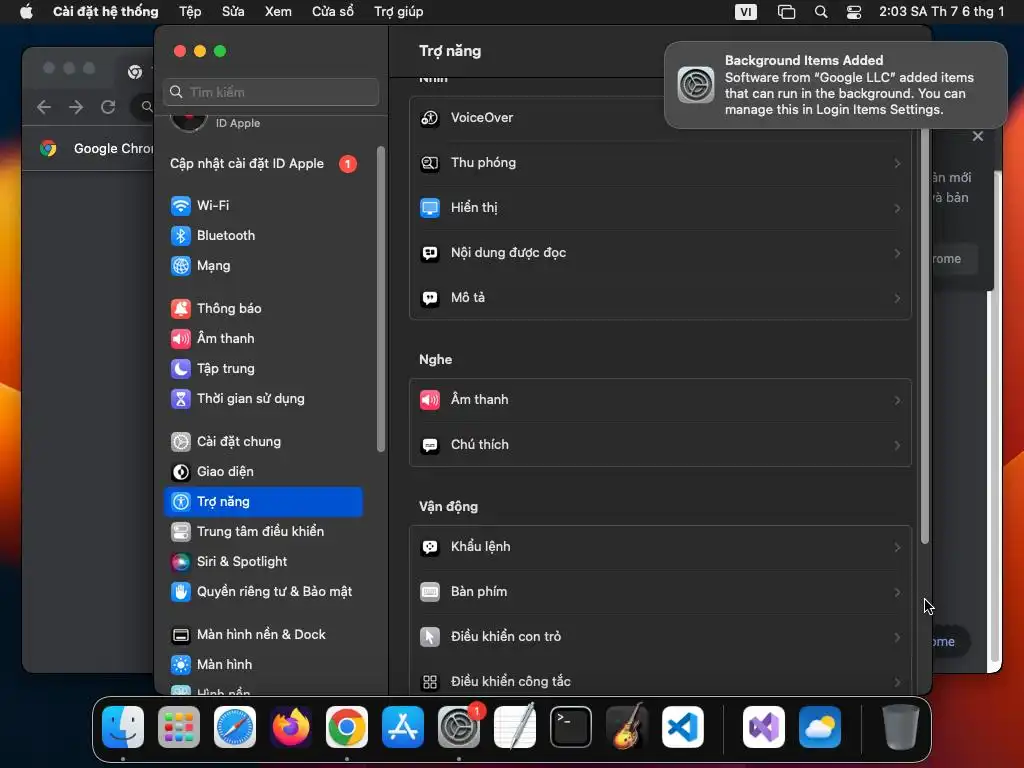
Task: Expand the Thu phóng zoom row
Action: point(660,163)
